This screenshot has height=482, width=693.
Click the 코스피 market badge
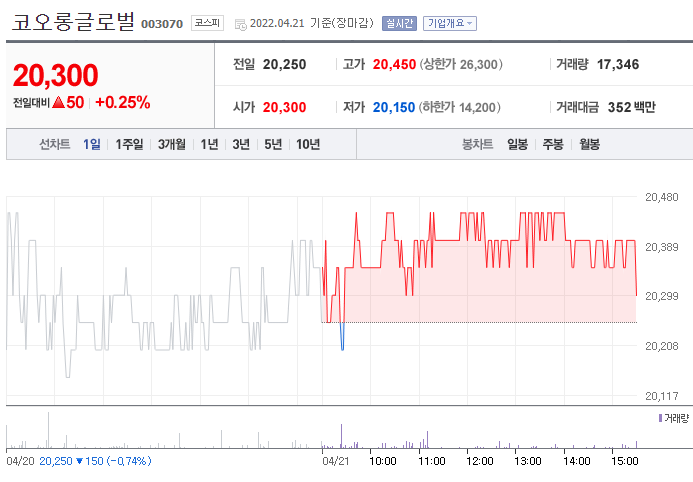point(207,23)
